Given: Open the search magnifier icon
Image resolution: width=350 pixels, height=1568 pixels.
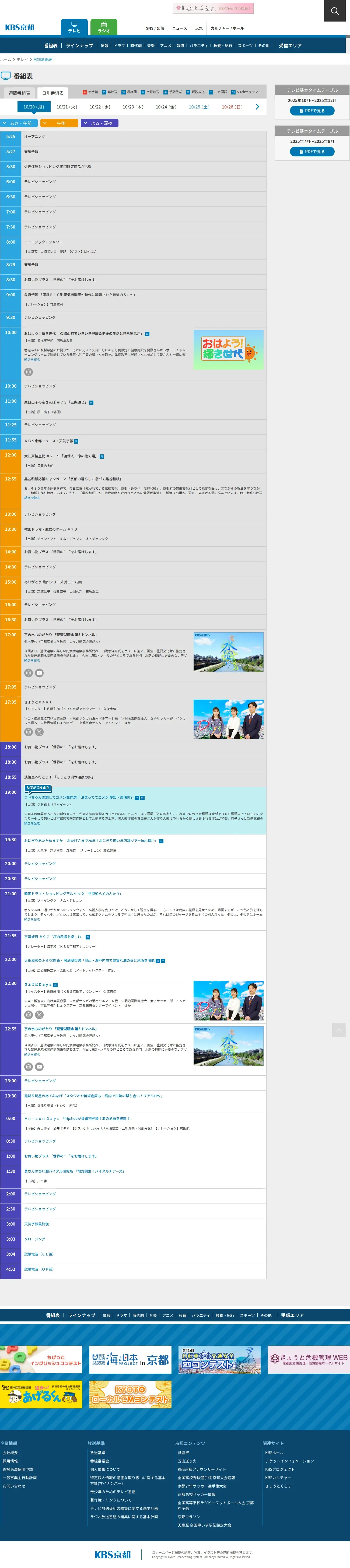Looking at the screenshot, I should 334,11.
